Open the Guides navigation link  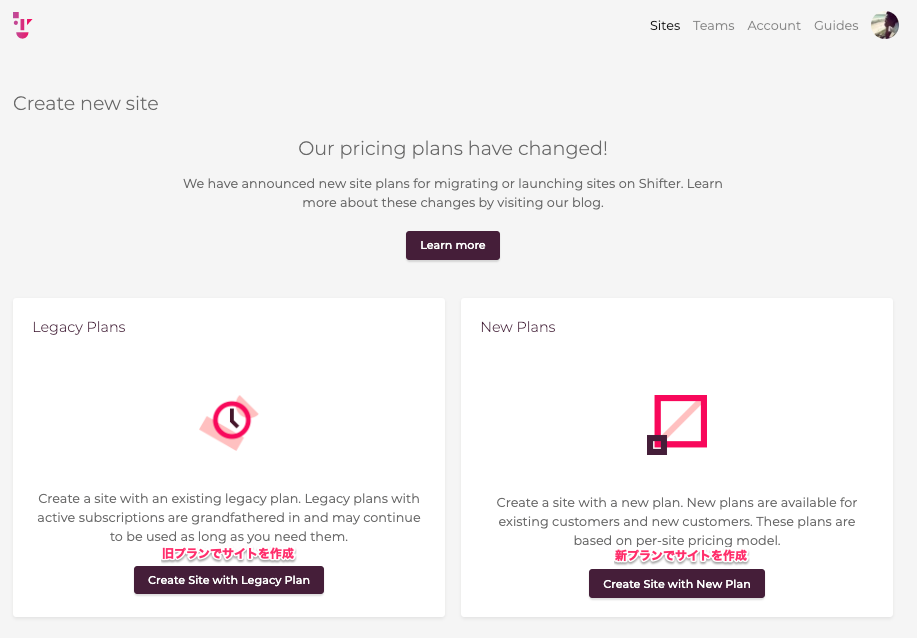pyautogui.click(x=836, y=26)
